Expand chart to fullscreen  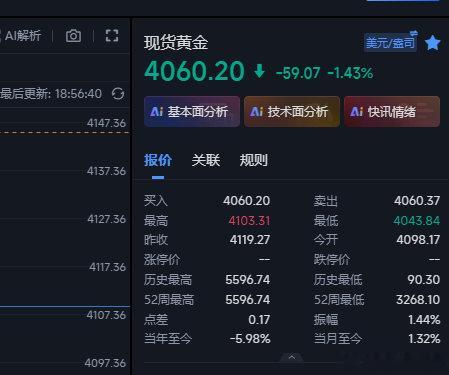(x=112, y=36)
